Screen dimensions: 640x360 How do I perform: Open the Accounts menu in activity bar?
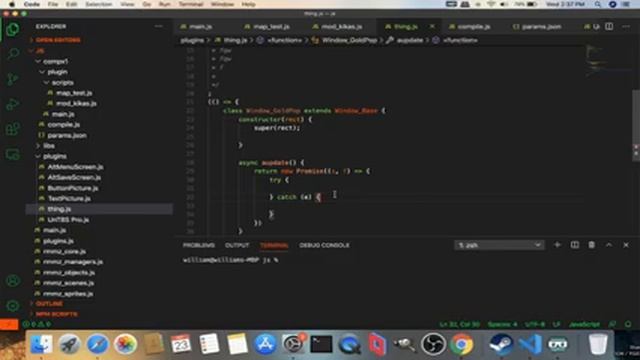click(13, 281)
